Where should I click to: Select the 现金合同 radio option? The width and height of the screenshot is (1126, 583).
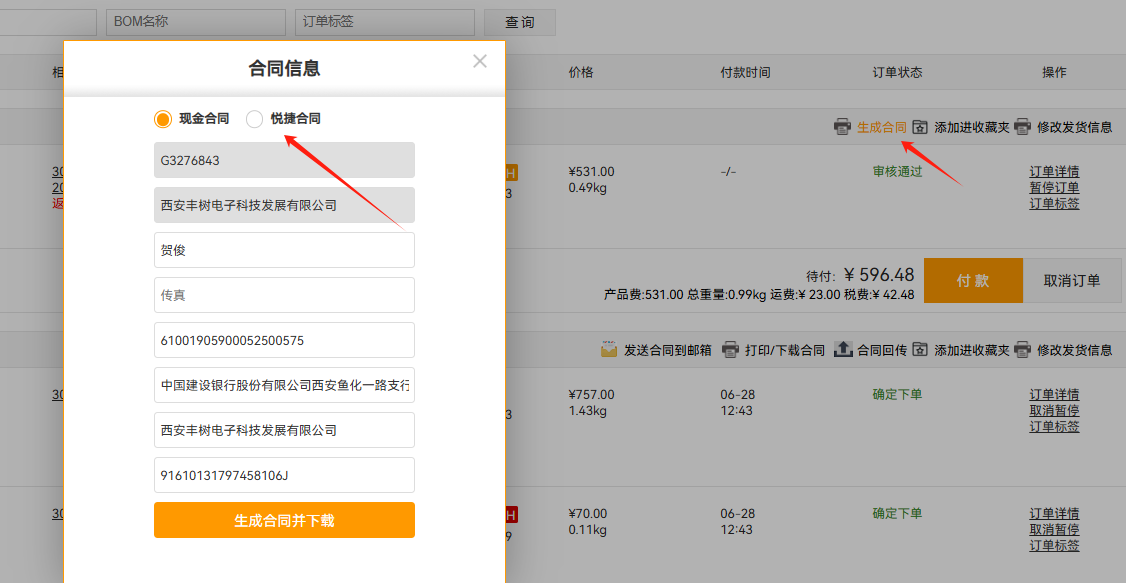point(163,119)
